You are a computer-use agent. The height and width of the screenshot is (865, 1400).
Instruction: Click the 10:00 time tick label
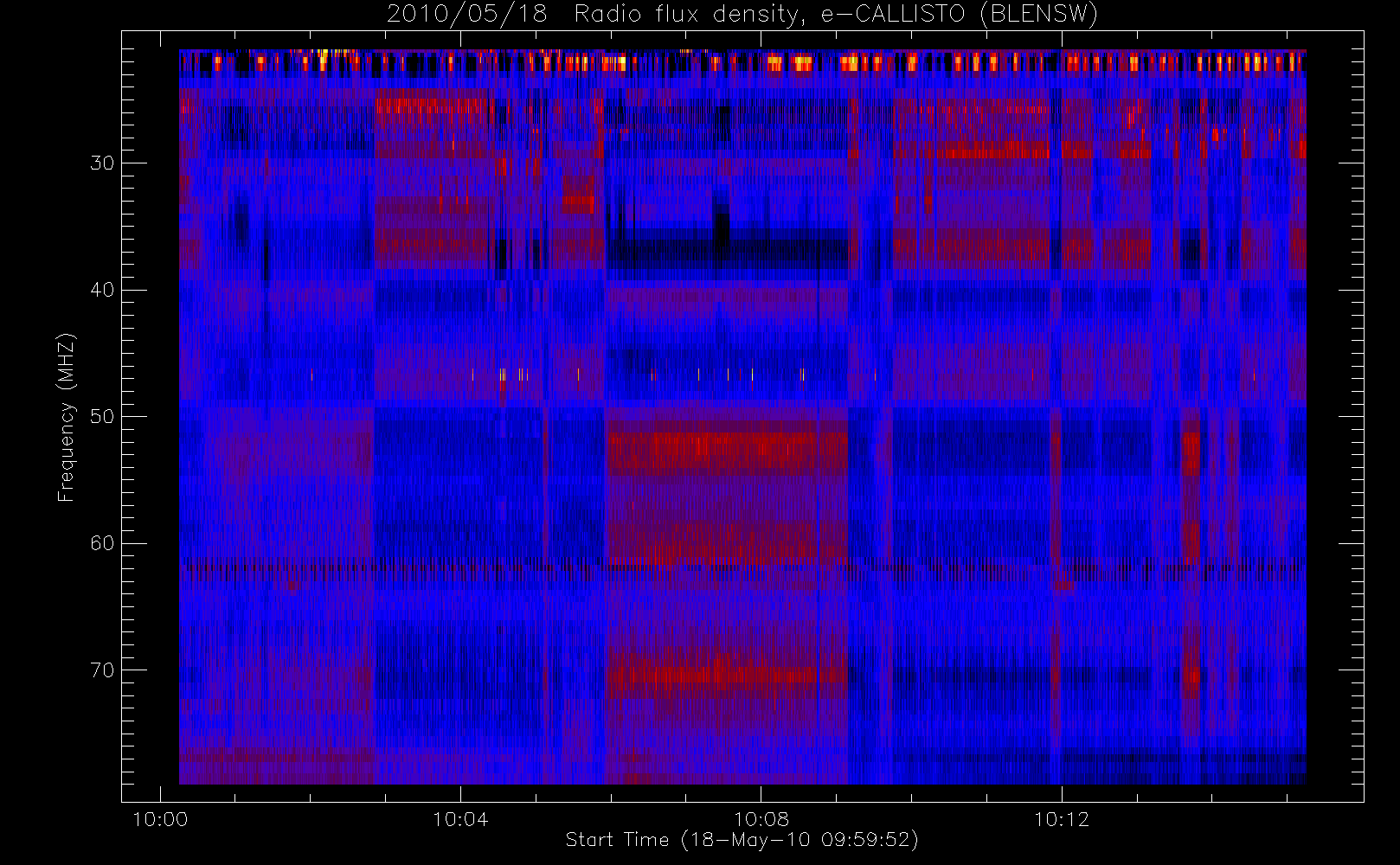tap(160, 819)
